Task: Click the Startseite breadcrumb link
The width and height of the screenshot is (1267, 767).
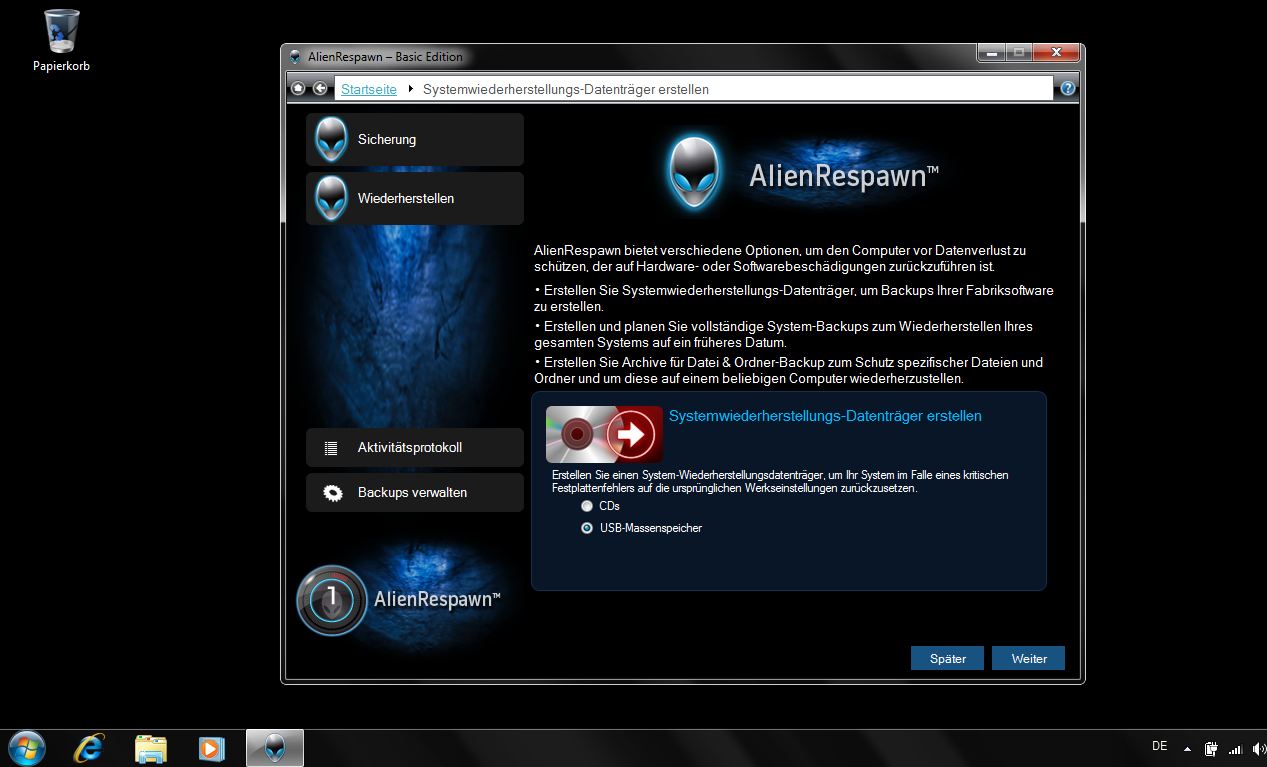Action: click(368, 89)
